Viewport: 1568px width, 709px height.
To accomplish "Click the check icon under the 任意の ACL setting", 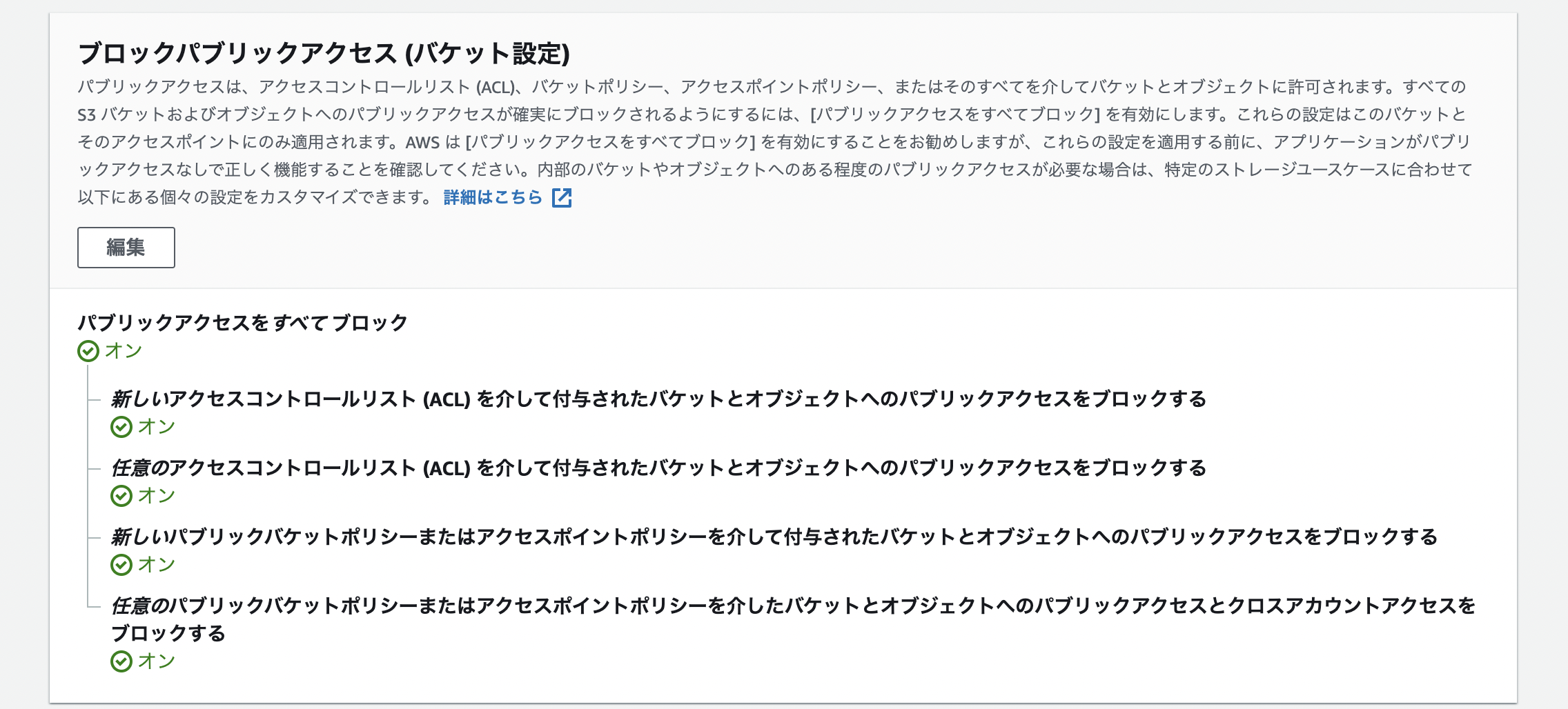I will tap(123, 495).
